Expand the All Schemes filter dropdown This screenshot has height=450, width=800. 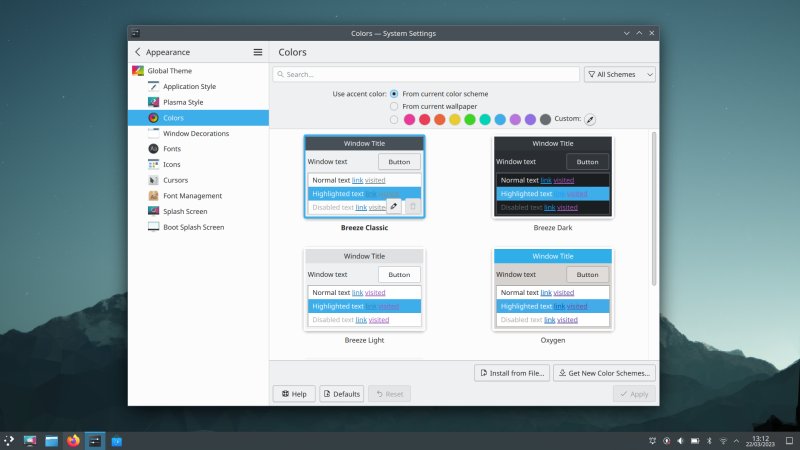[x=620, y=74]
